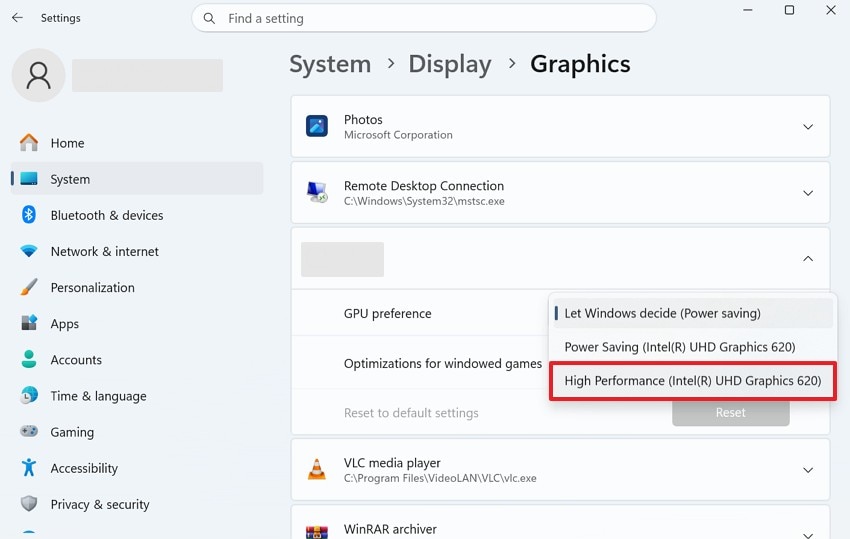Select System in the sidebar
This screenshot has width=850, height=539.
137,178
